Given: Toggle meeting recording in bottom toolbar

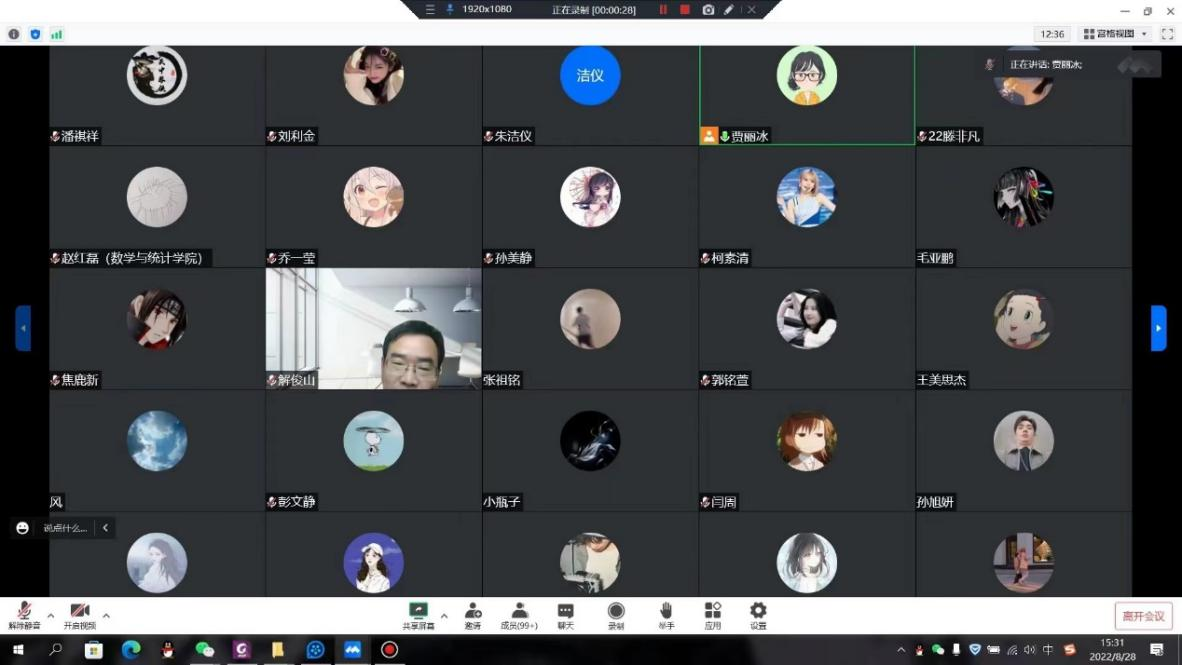Looking at the screenshot, I should (616, 615).
